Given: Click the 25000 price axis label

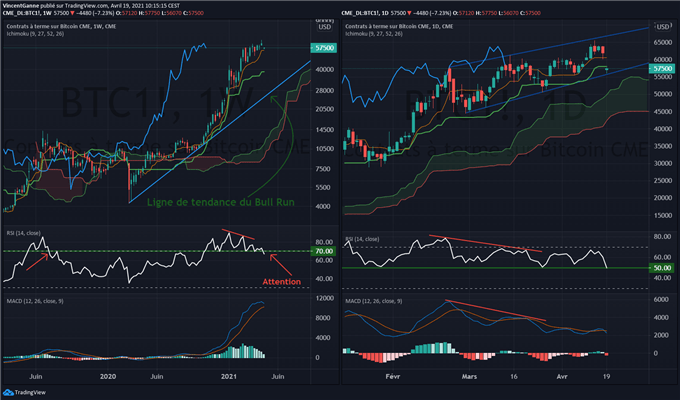Looking at the screenshot, I should click(663, 180).
